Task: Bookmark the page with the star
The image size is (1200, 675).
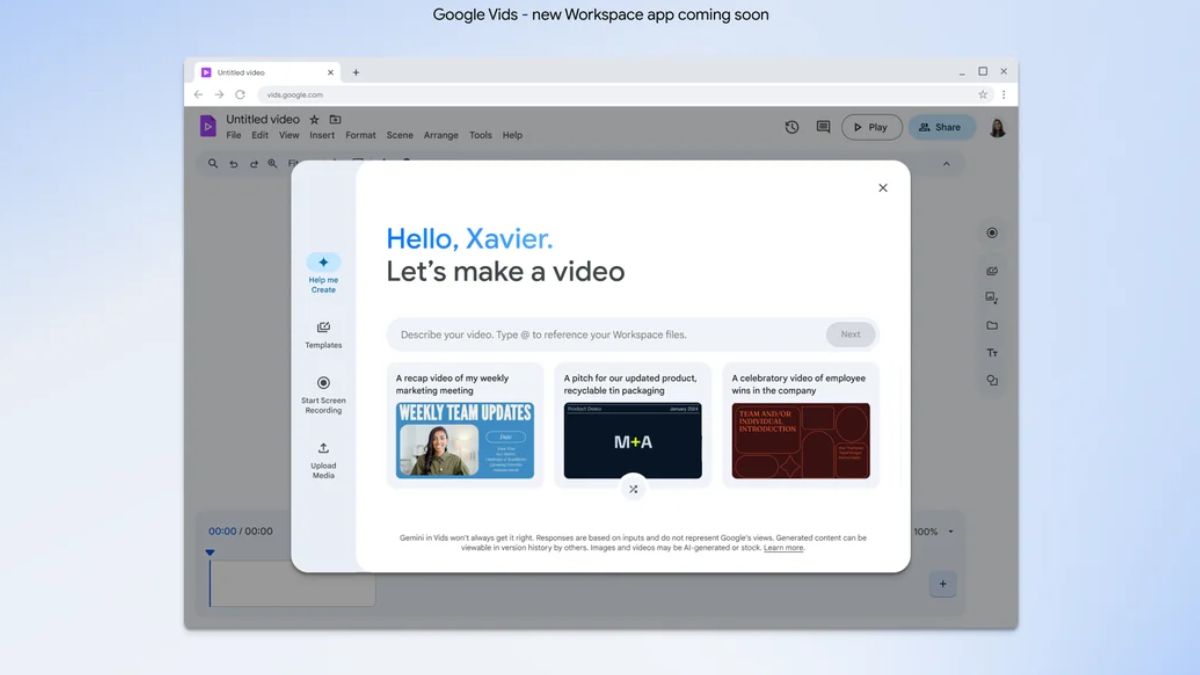Action: [x=983, y=95]
